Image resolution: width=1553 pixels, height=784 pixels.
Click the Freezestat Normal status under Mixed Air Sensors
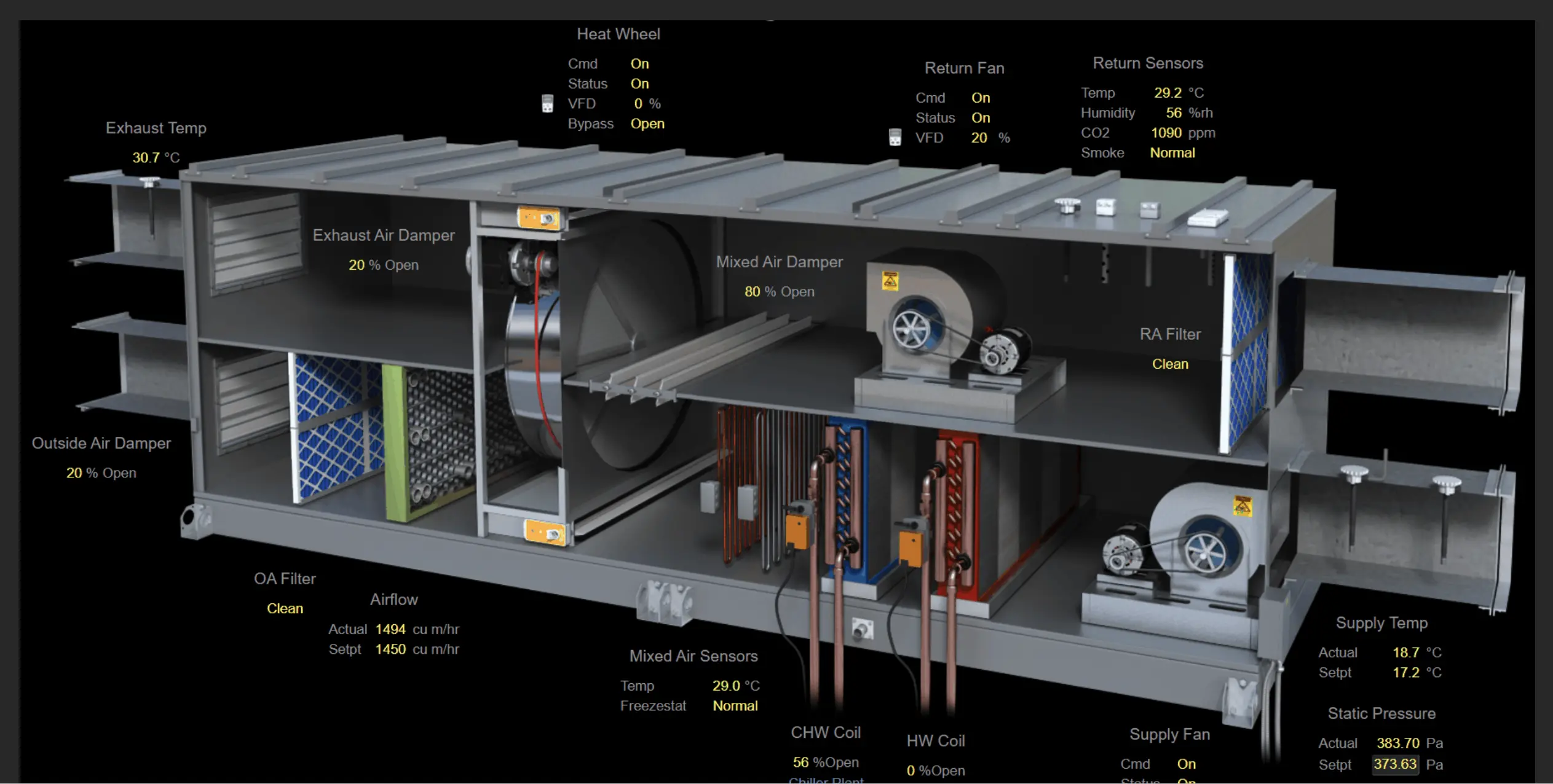tap(735, 705)
